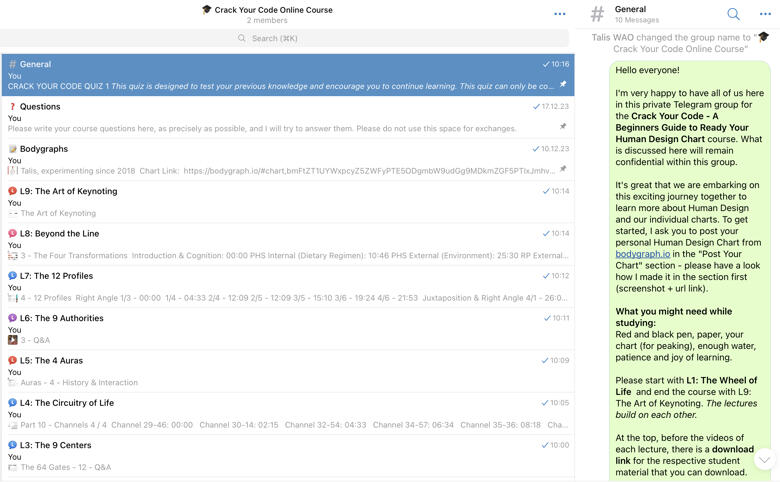Screen dimensions: 780x482
Task: Open the bodygraph.io link in message
Action: 642,254
